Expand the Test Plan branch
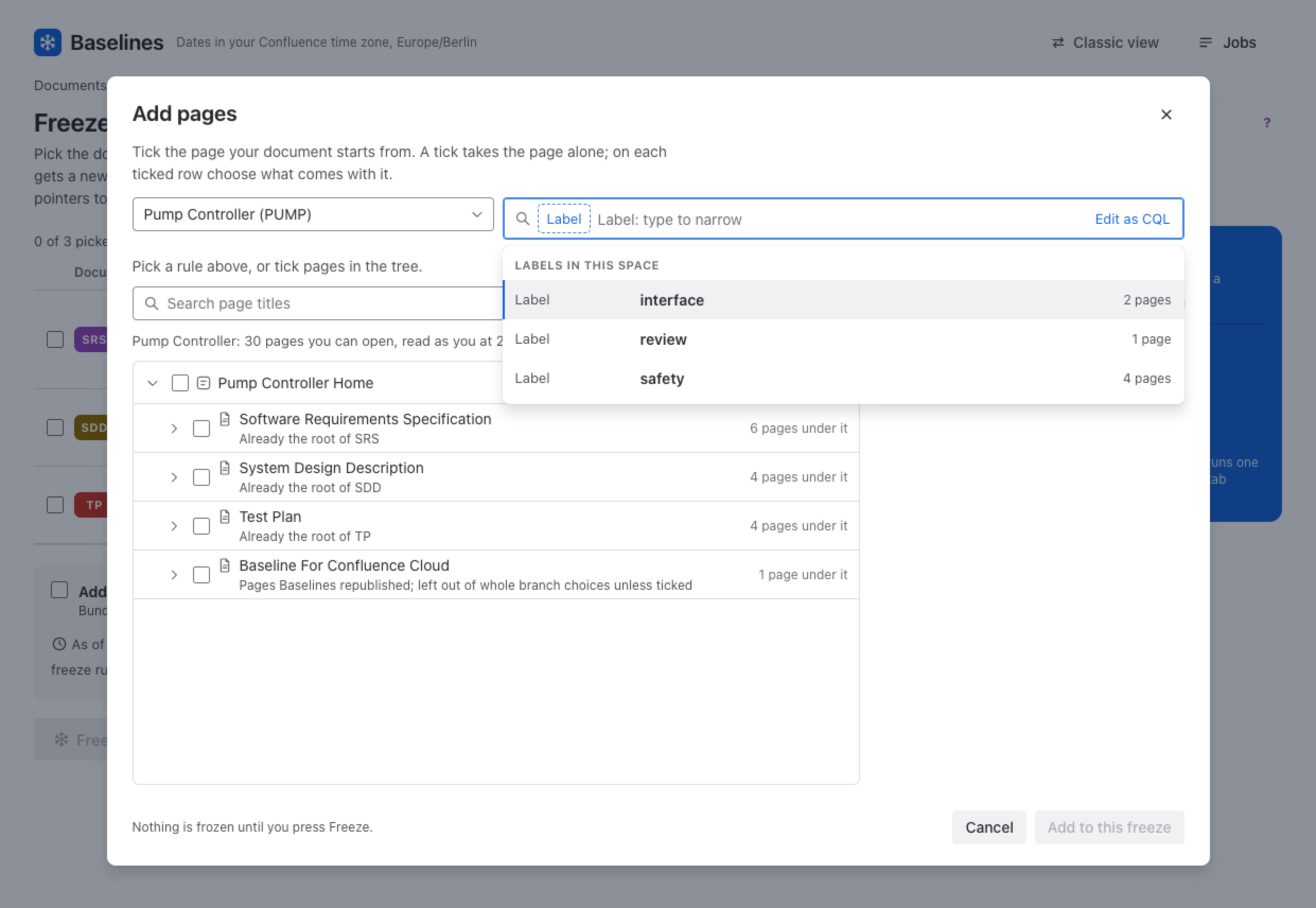 (x=174, y=526)
